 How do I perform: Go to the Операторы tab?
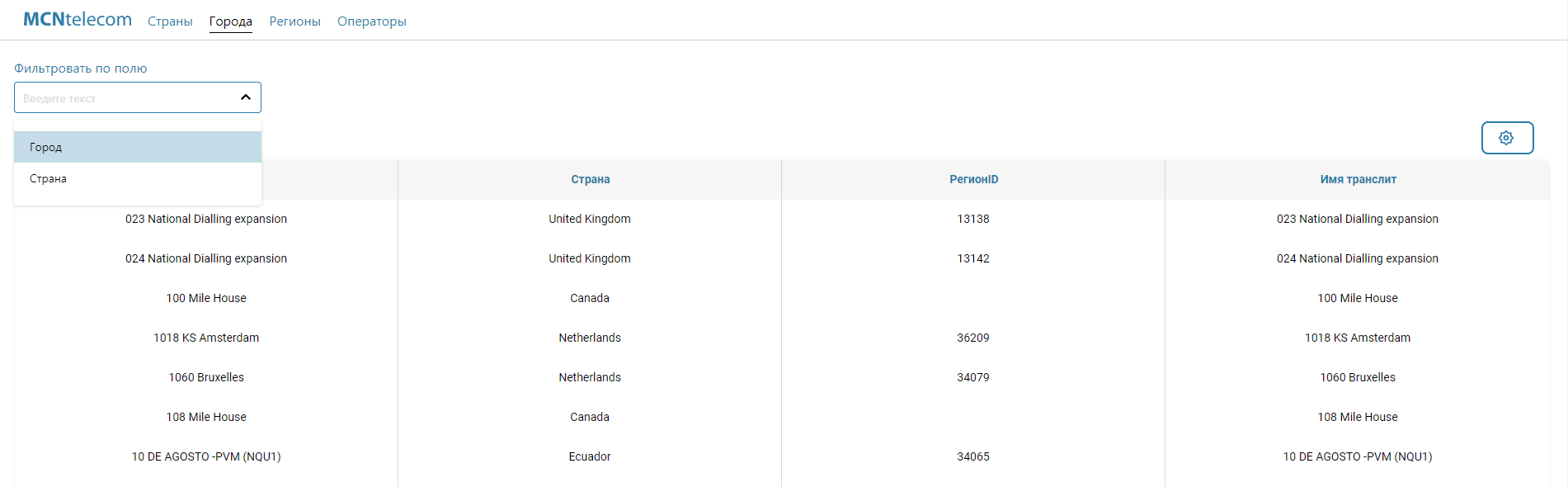point(371,21)
